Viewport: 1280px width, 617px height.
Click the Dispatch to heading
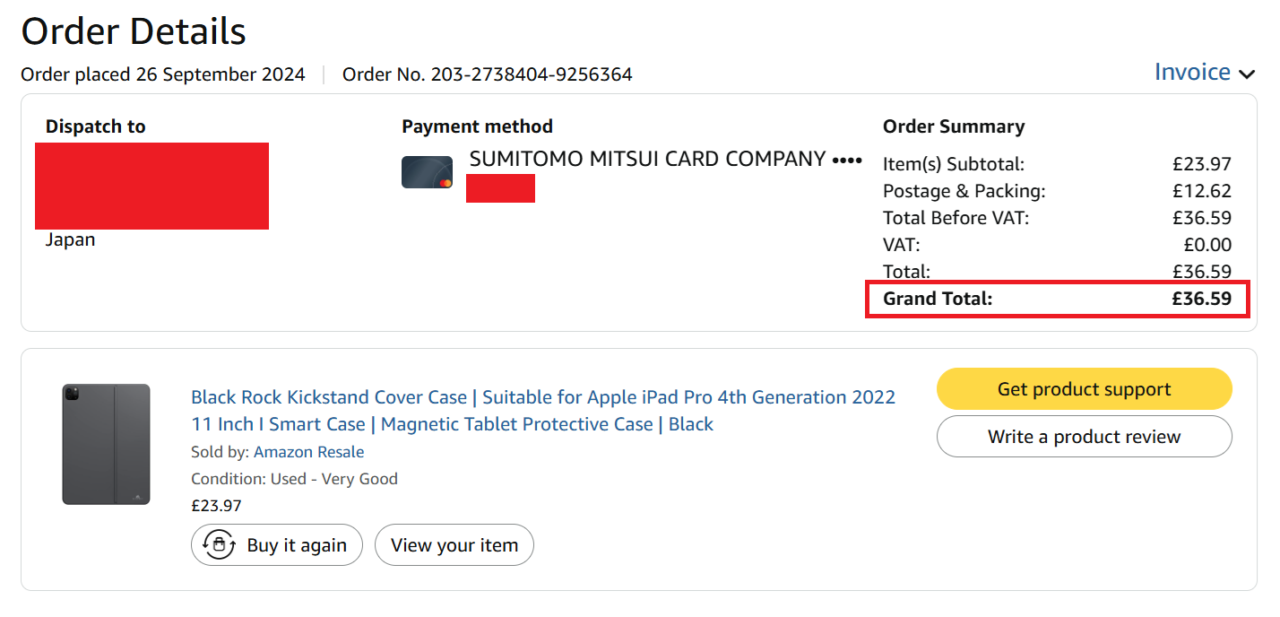(95, 127)
